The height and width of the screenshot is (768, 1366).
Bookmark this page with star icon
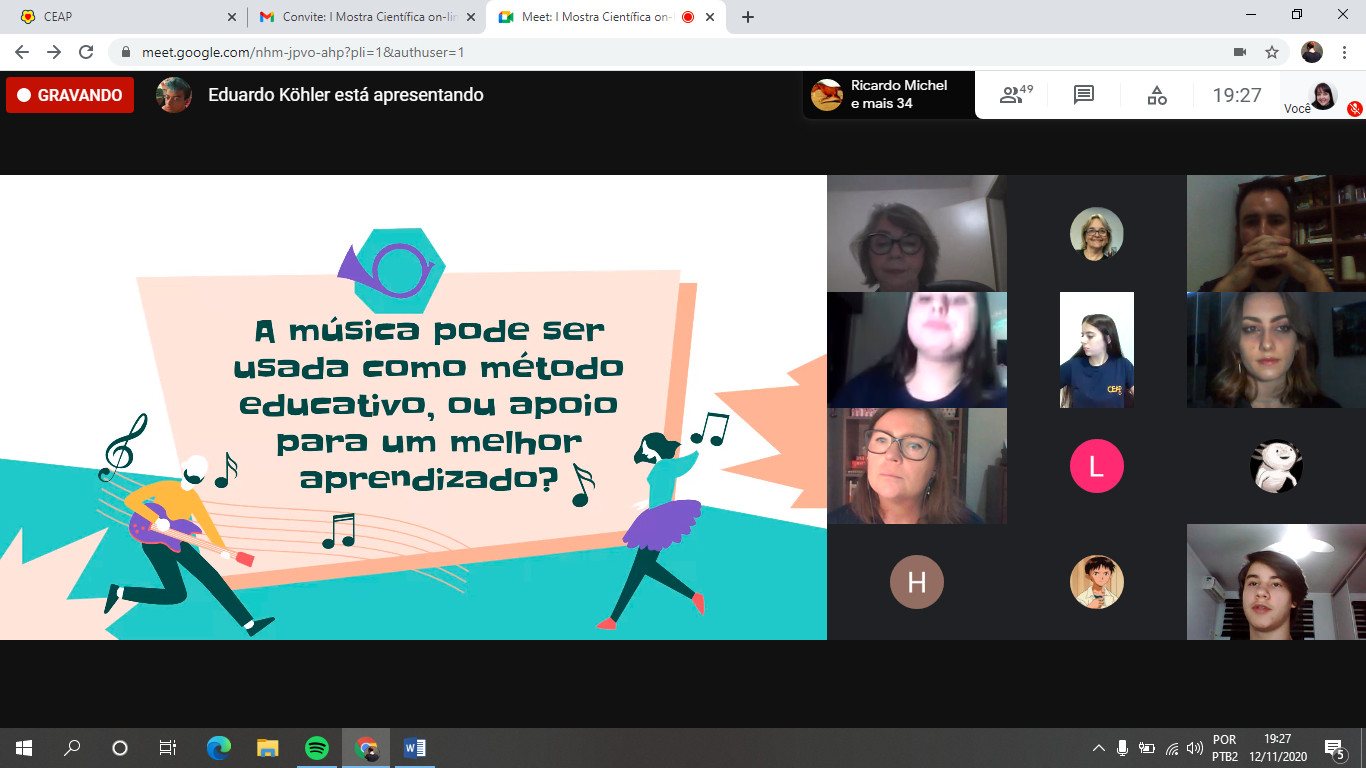point(1272,52)
